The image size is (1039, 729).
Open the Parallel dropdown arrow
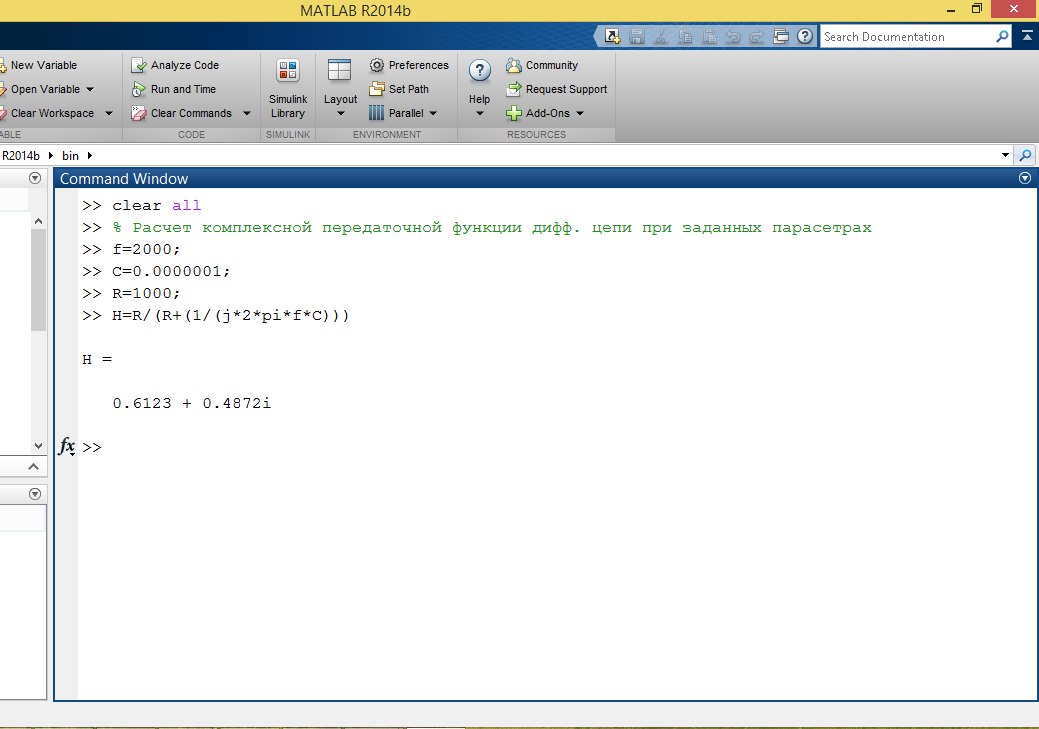[433, 113]
